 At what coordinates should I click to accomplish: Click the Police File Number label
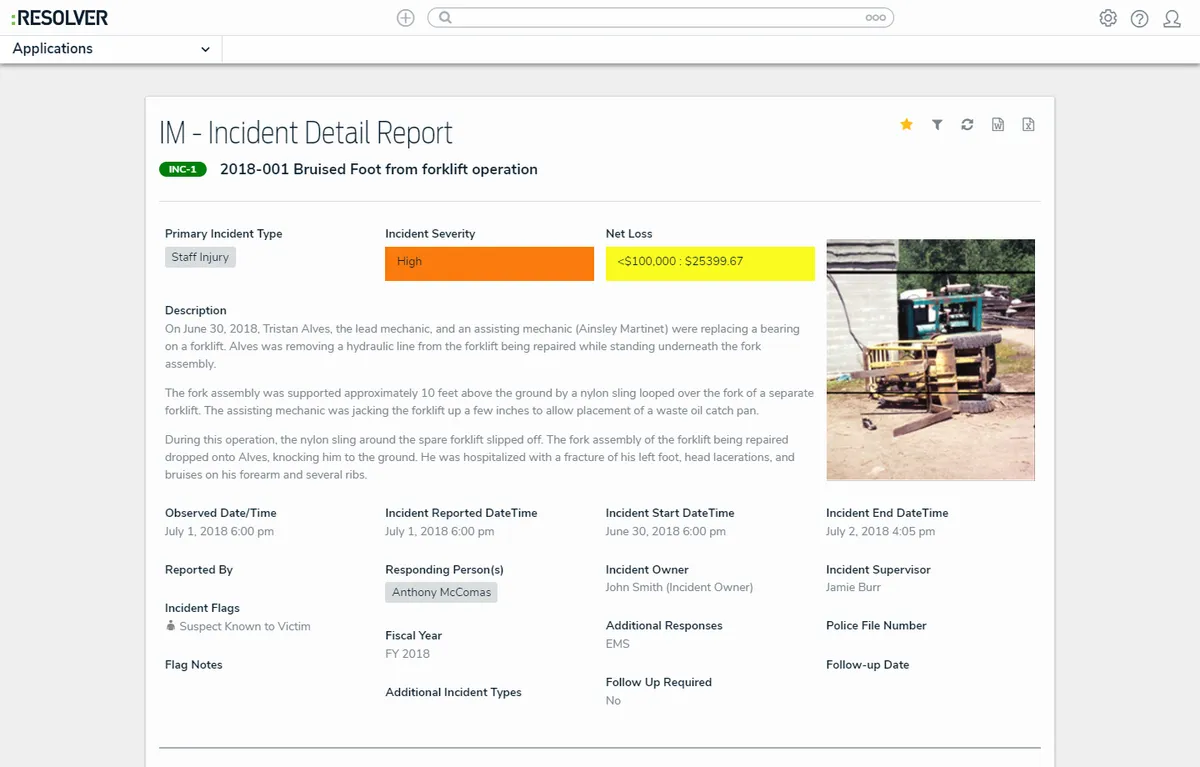click(876, 626)
